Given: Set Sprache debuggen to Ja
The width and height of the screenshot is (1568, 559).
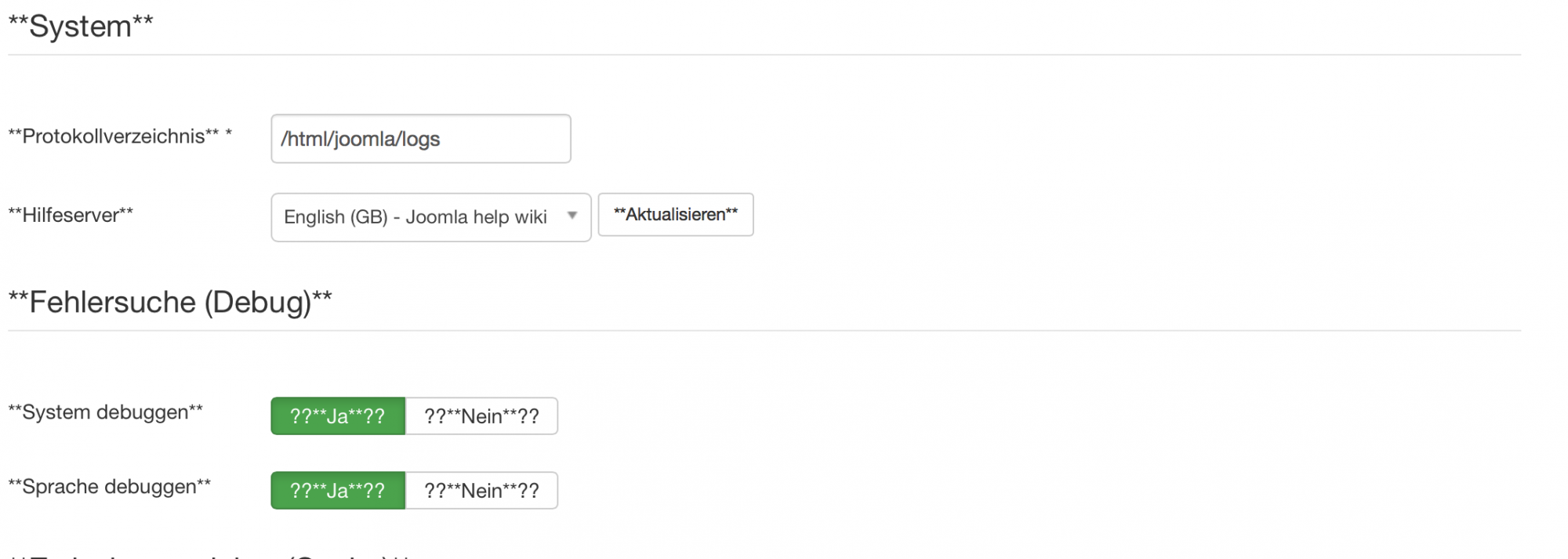Looking at the screenshot, I should coord(338,490).
